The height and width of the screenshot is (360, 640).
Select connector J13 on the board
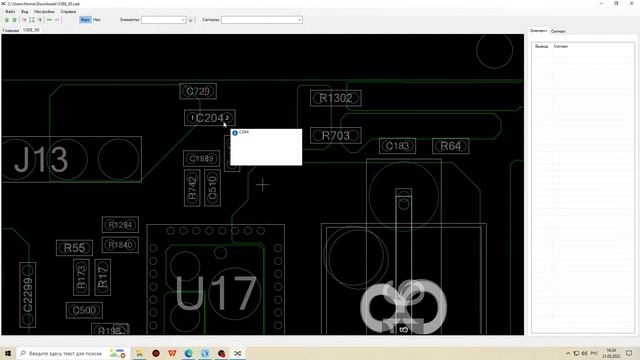click(72, 159)
